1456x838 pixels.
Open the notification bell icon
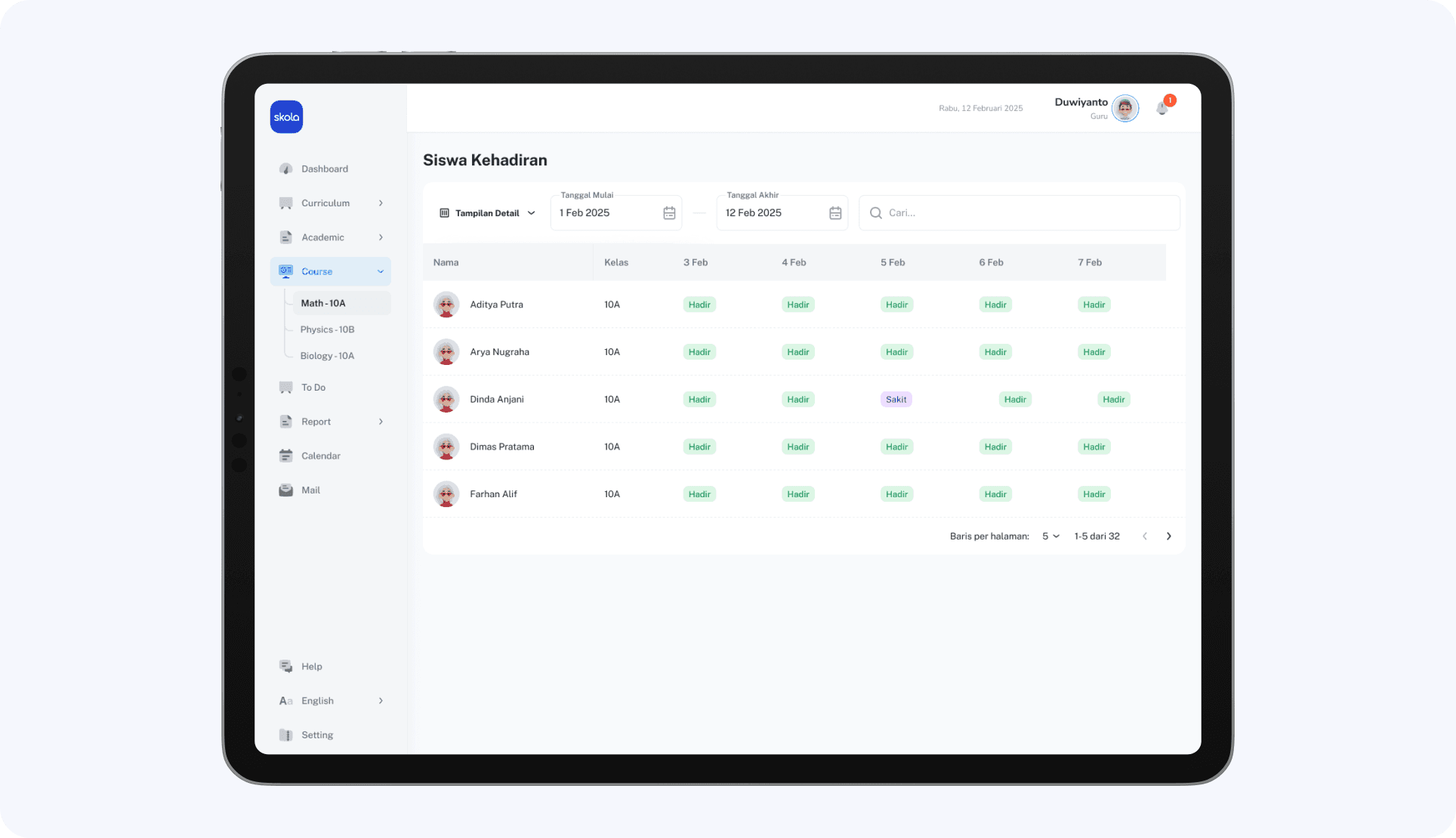coord(1162,109)
